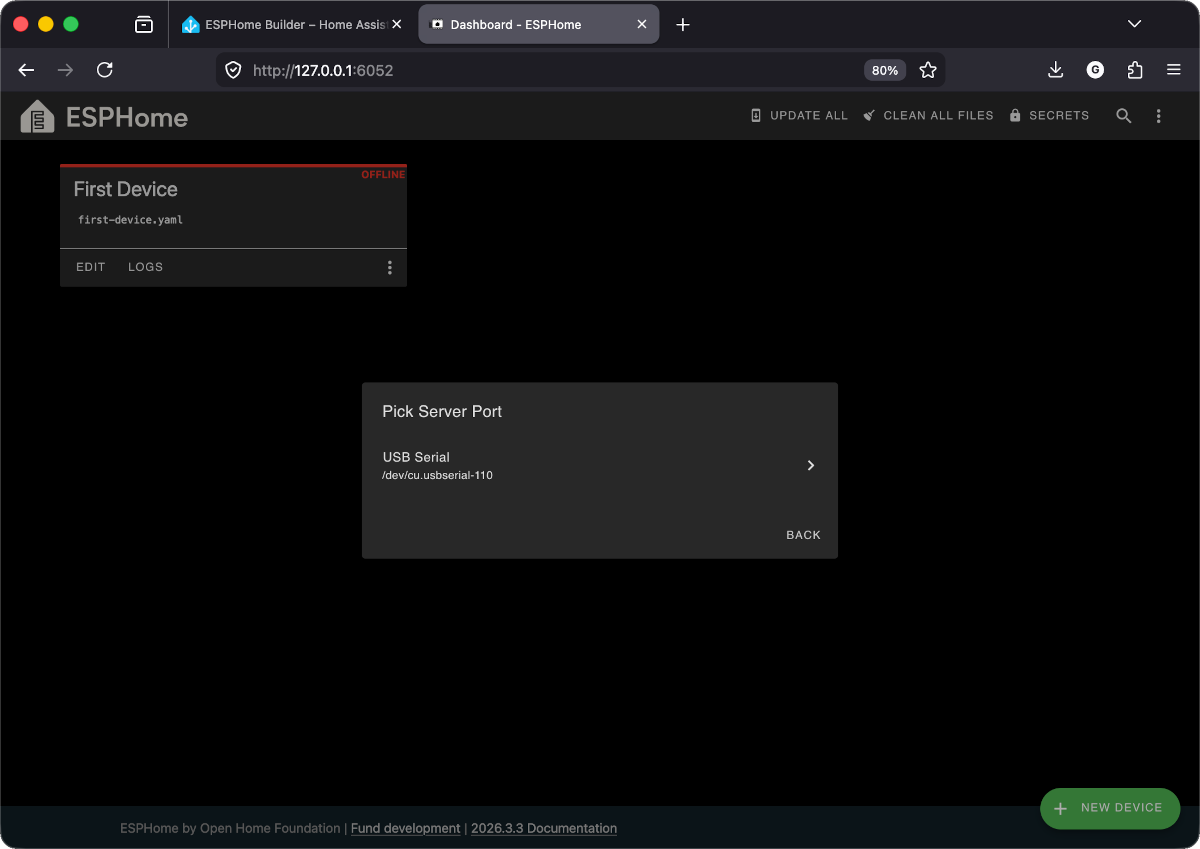Open USB Serial port chevron arrow
Image resolution: width=1200 pixels, height=849 pixels.
(811, 465)
